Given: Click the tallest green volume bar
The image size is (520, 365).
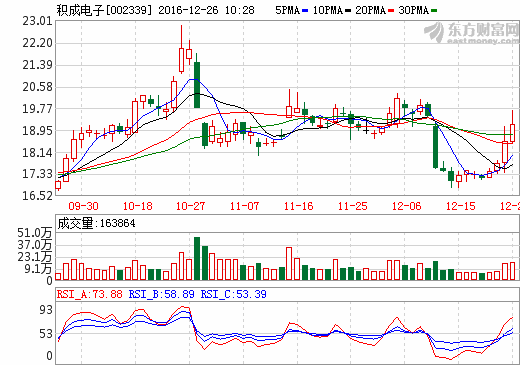Looking at the screenshot, I should click(x=197, y=258).
